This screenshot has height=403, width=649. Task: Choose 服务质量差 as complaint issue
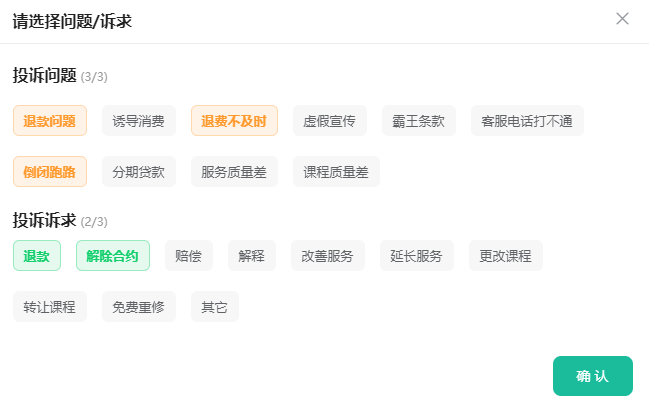coord(234,171)
